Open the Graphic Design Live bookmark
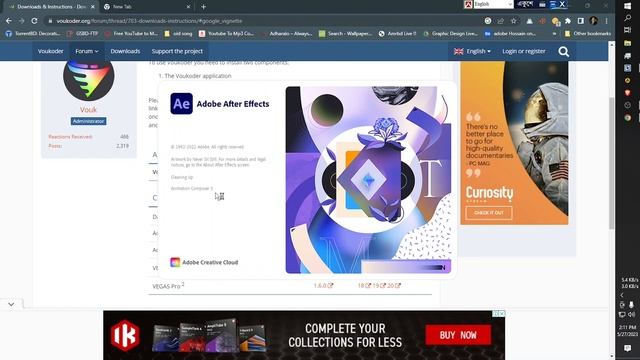 coord(451,33)
